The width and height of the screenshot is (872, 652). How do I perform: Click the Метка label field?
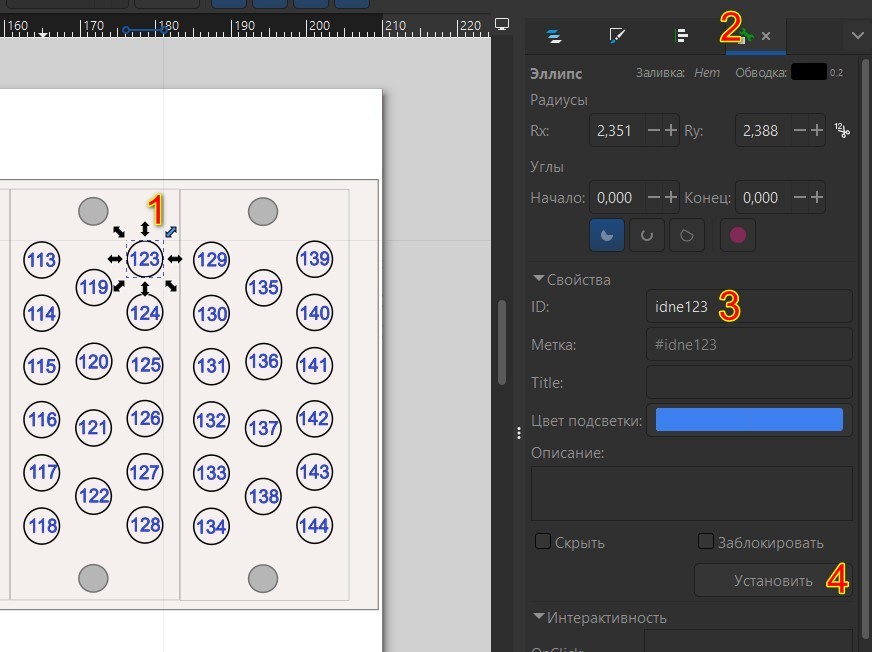749,344
